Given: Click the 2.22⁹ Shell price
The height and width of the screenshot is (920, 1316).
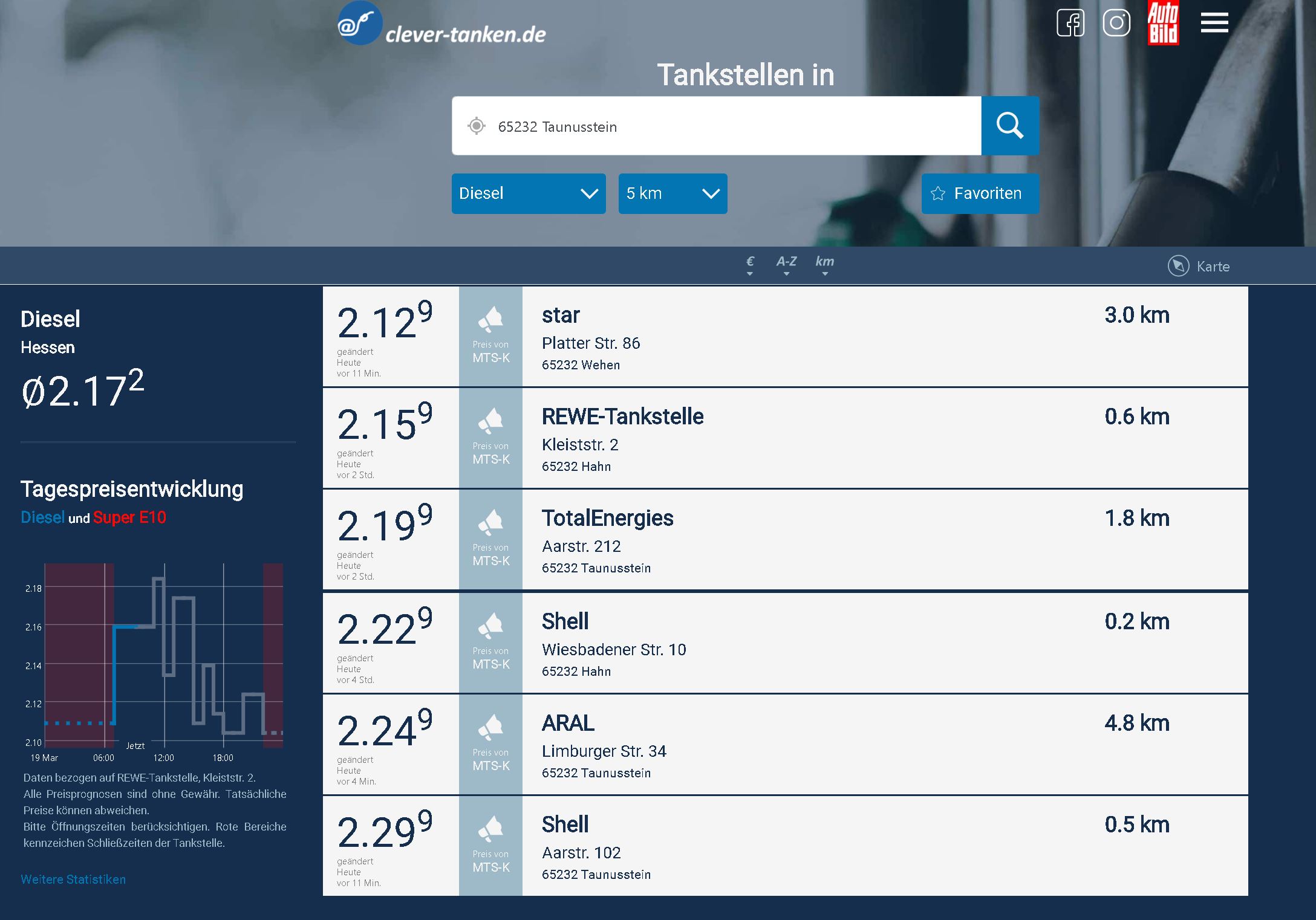Looking at the screenshot, I should coord(385,626).
